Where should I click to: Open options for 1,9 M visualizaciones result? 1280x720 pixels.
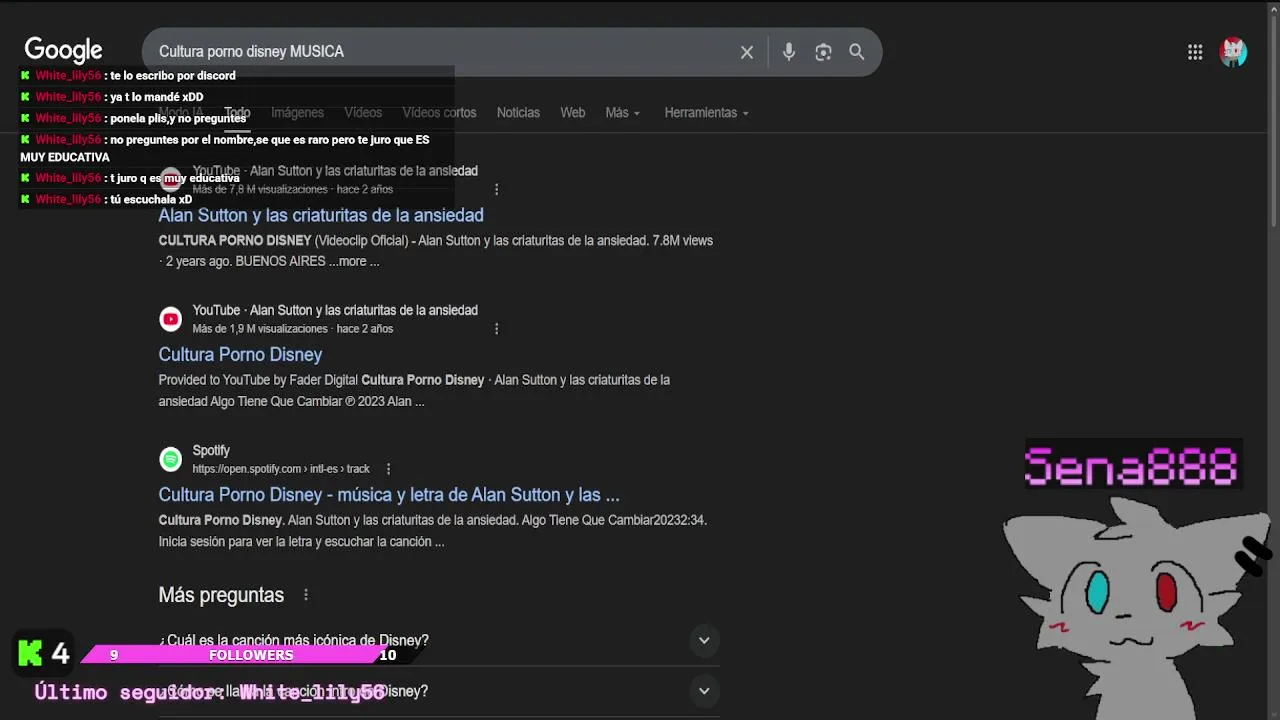click(x=496, y=329)
